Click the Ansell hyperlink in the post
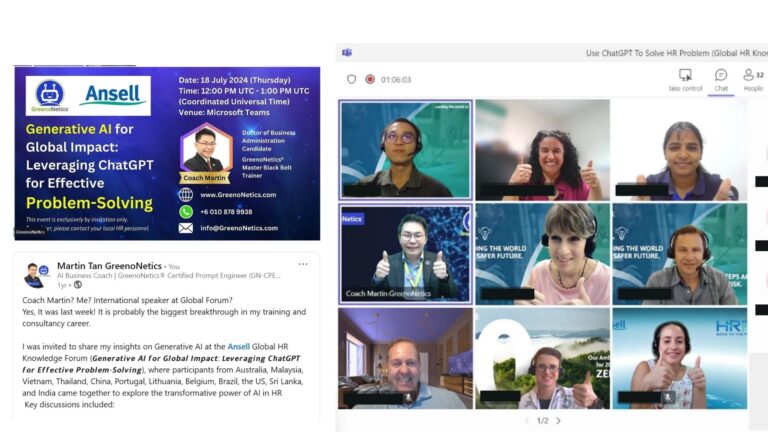This screenshot has width=768, height=432. [238, 346]
